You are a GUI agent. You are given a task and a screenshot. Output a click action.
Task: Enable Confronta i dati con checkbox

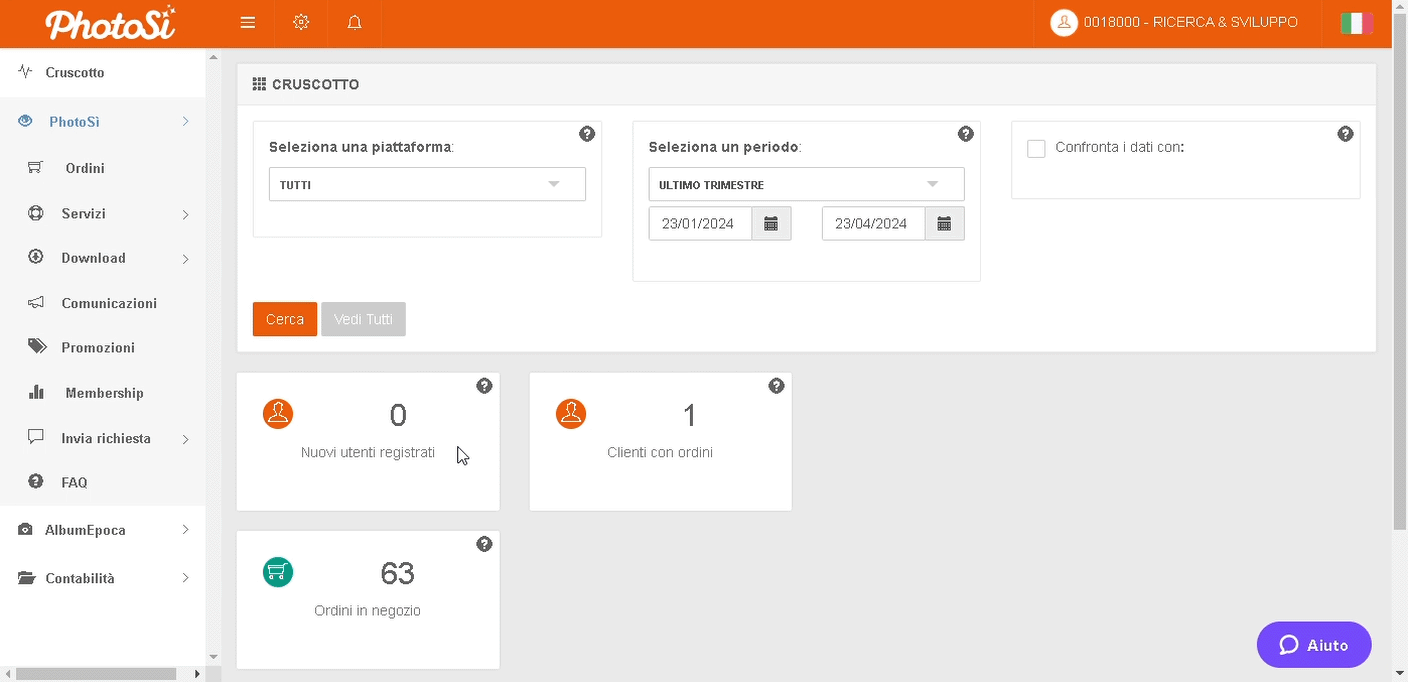[x=1036, y=149]
